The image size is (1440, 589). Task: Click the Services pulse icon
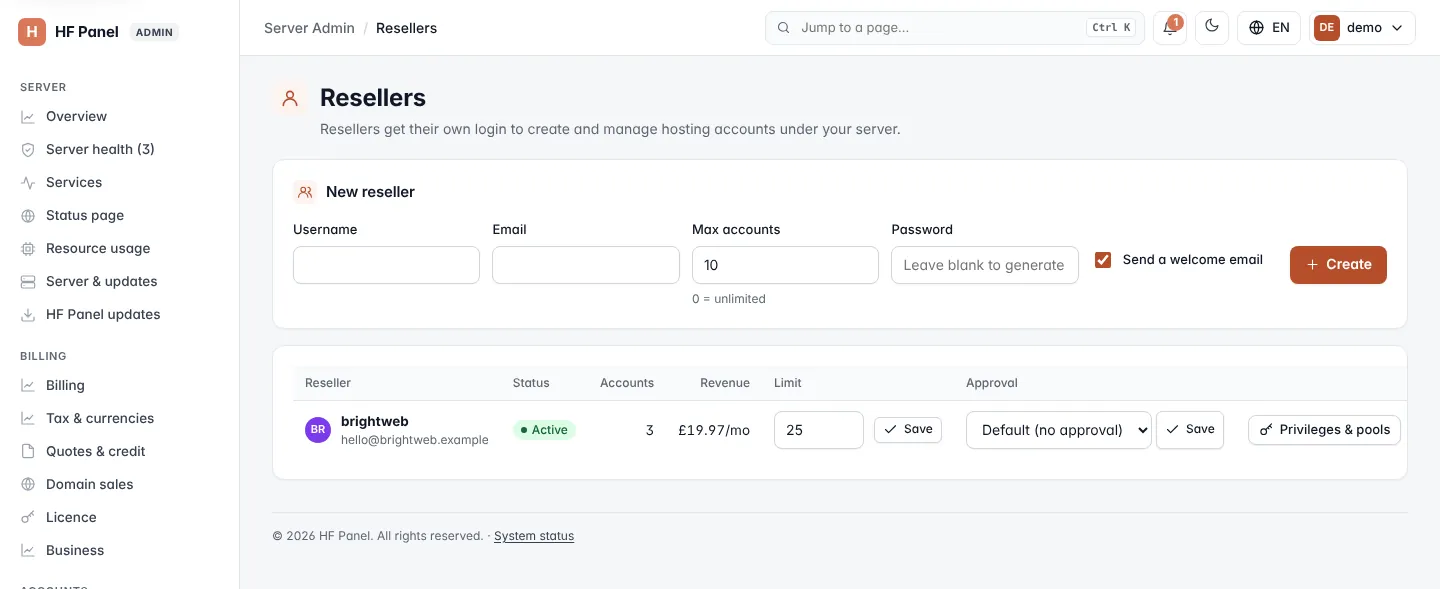coord(28,183)
